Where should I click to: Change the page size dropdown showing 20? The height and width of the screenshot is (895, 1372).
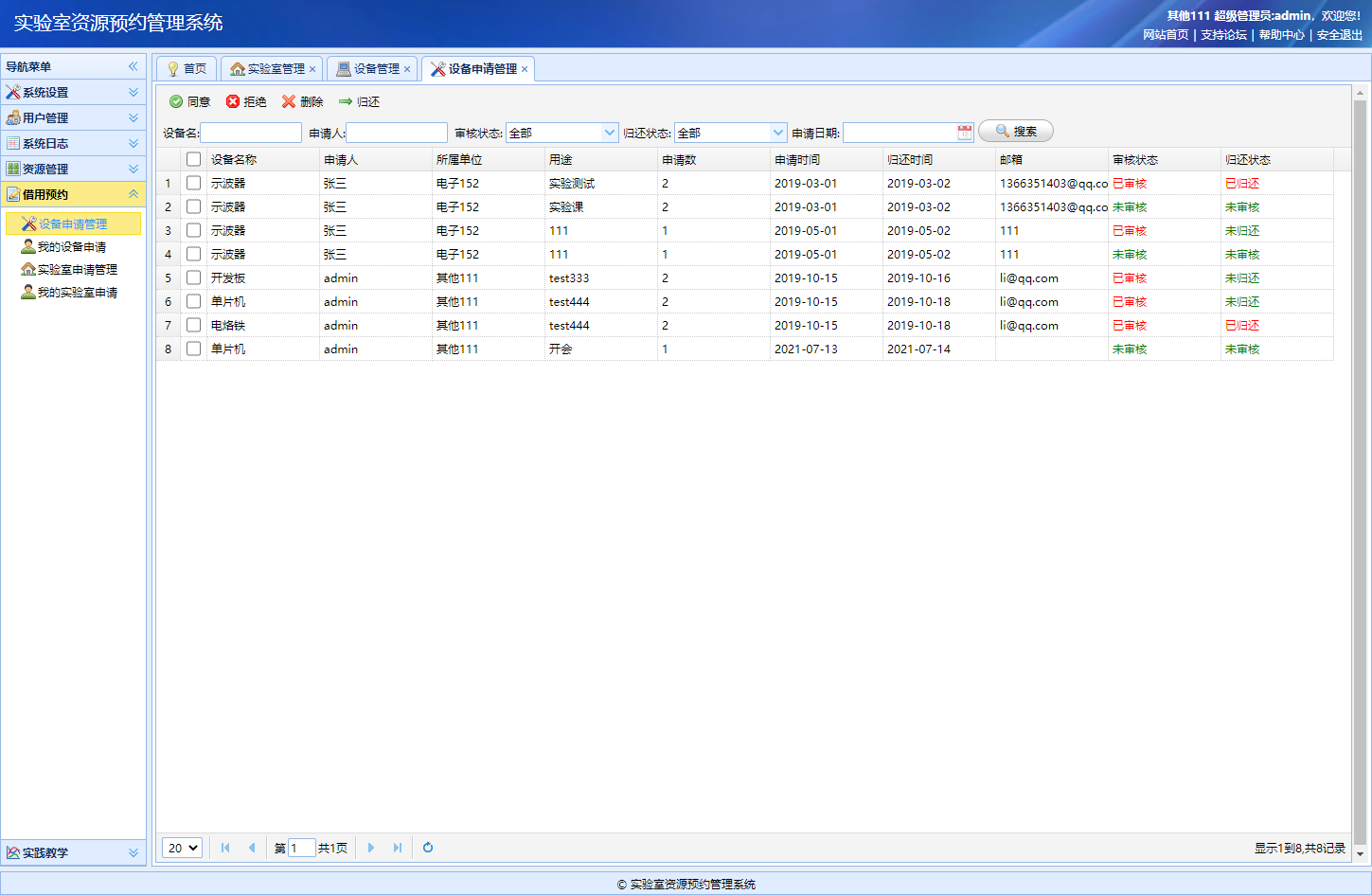tap(182, 848)
